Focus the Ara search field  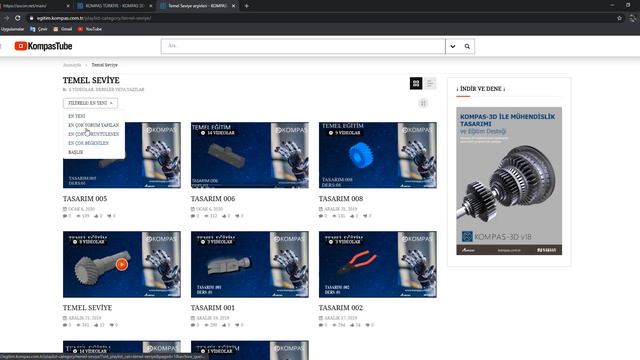303,46
